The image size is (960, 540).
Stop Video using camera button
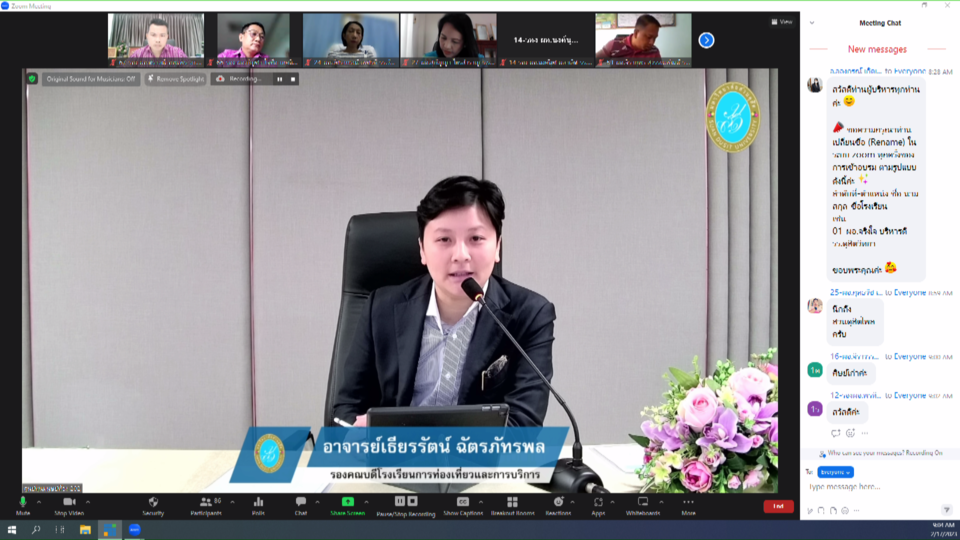(x=69, y=506)
